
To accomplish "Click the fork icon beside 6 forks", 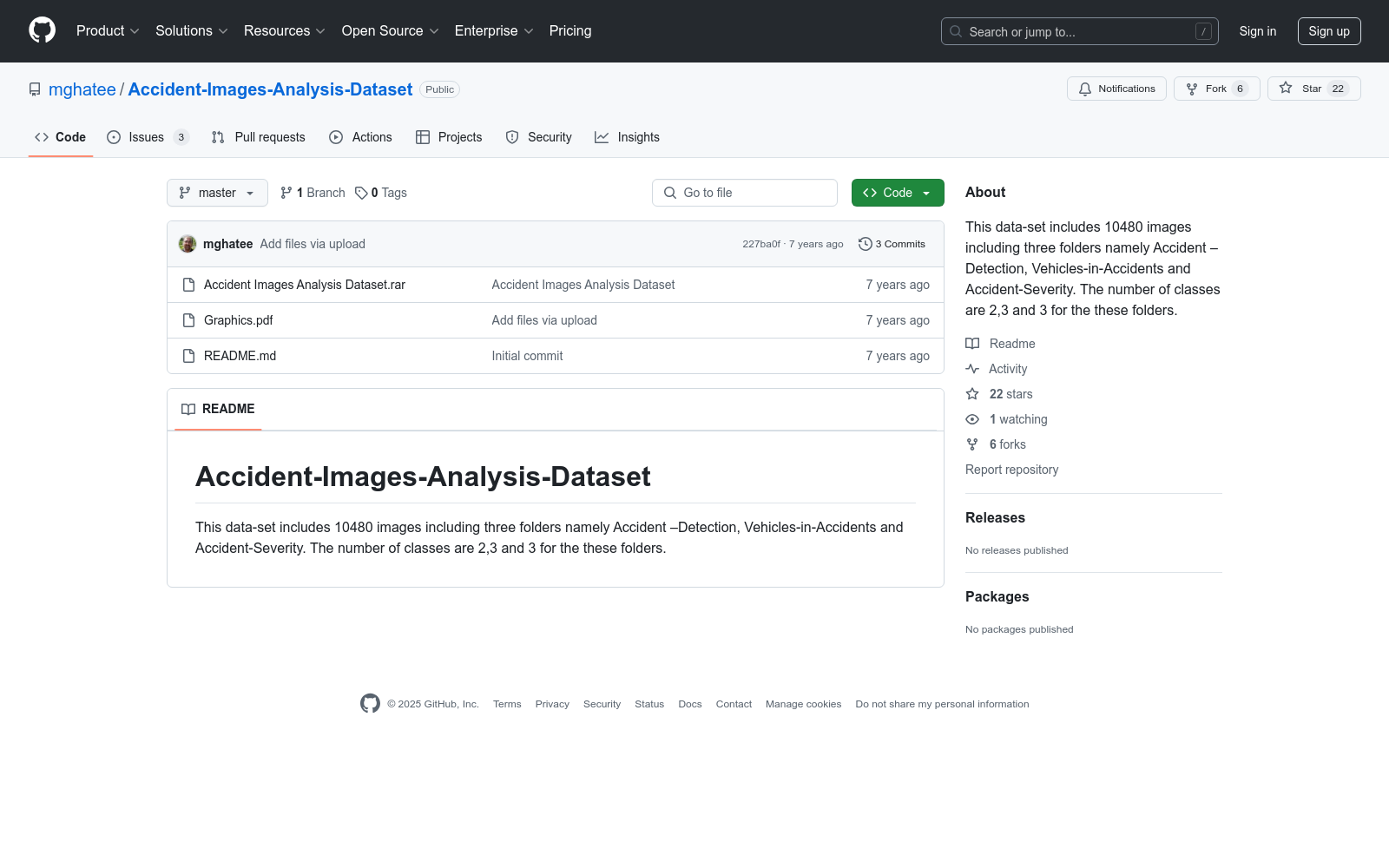I will [x=972, y=444].
